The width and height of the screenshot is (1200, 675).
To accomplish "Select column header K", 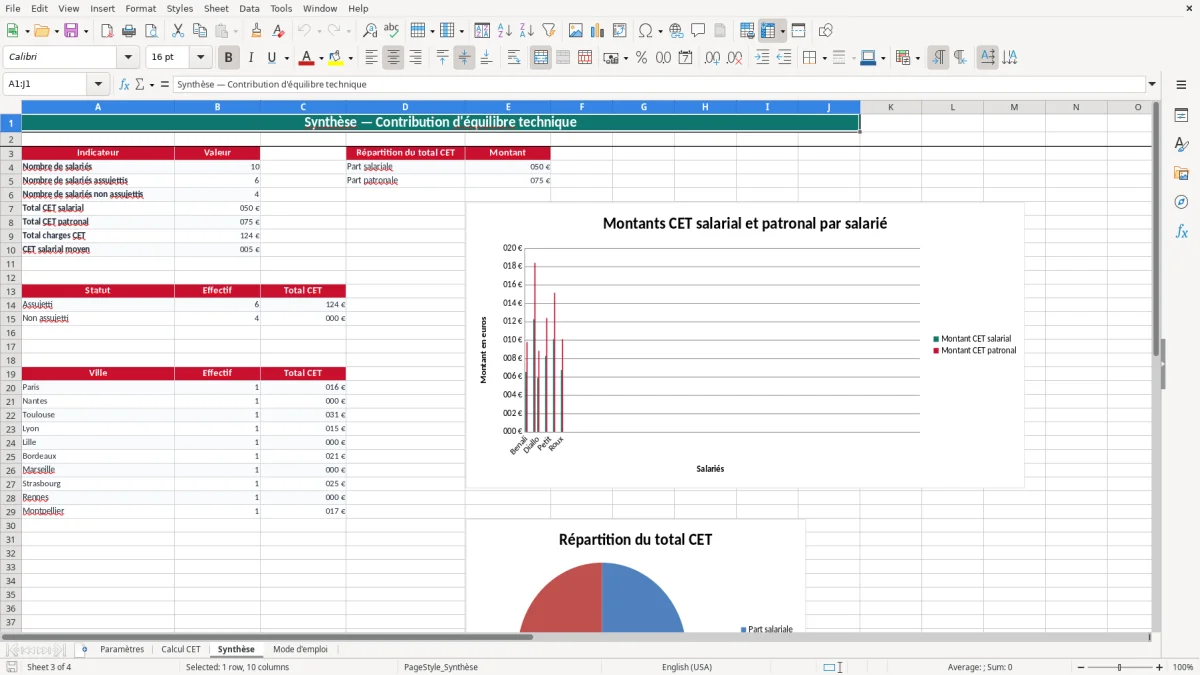I will pos(891,107).
